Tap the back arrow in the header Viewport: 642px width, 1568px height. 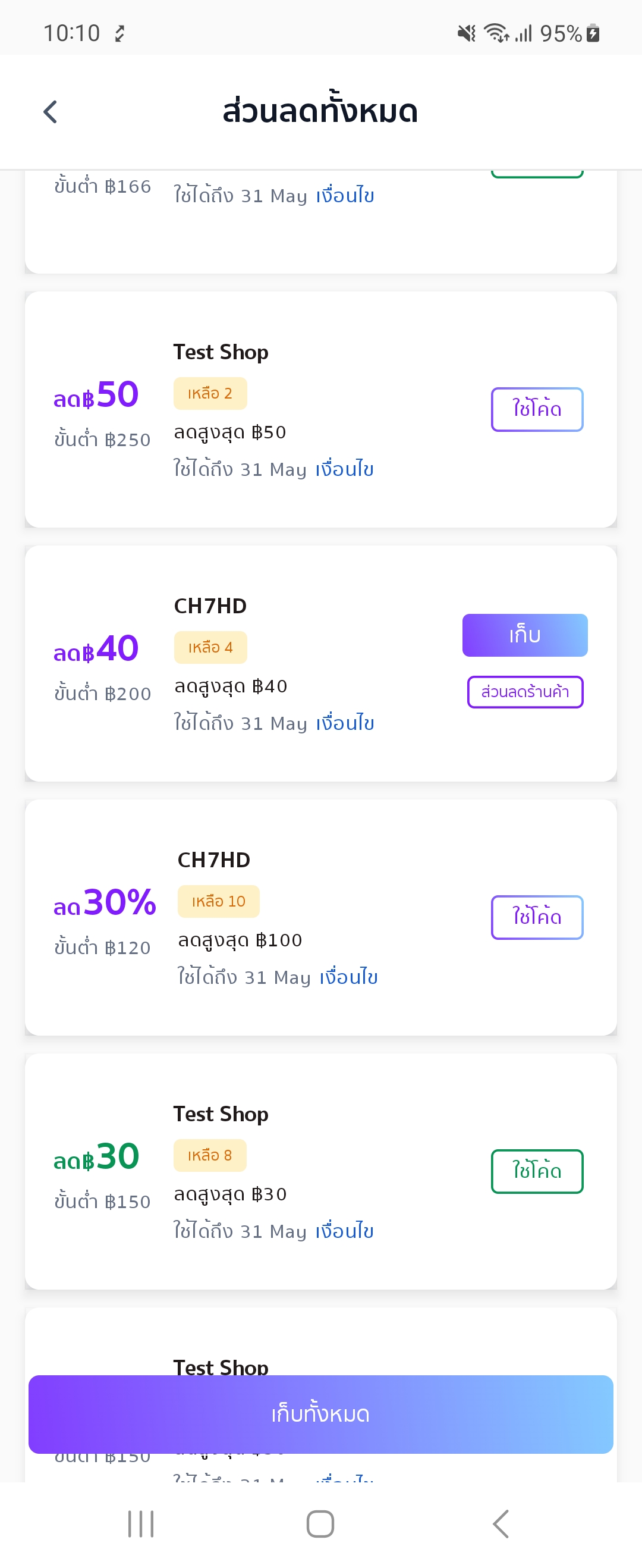click(51, 112)
